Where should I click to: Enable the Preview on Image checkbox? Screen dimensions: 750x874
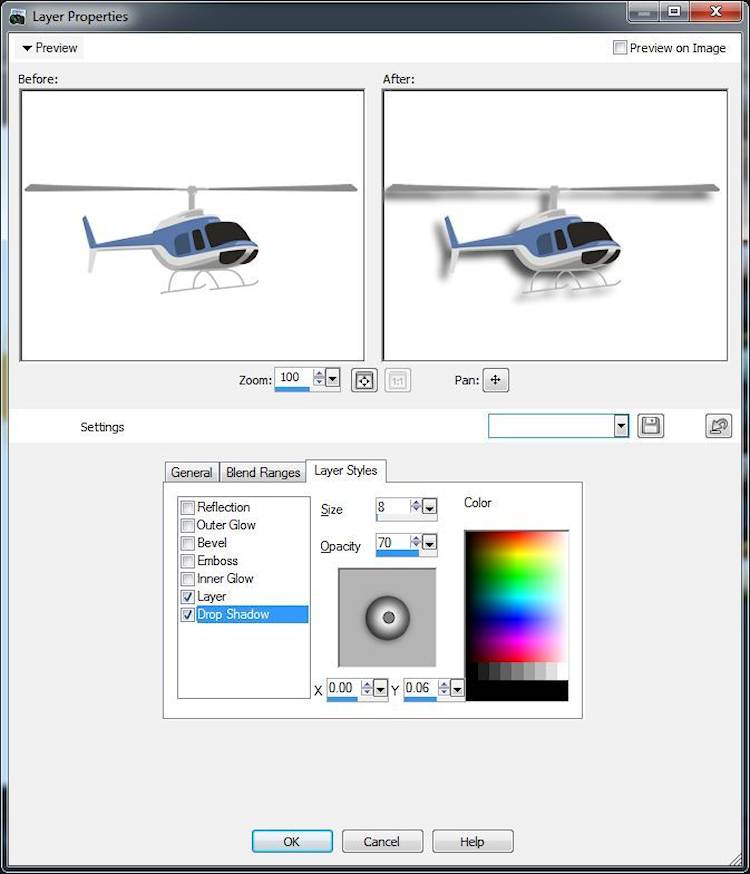coord(620,48)
